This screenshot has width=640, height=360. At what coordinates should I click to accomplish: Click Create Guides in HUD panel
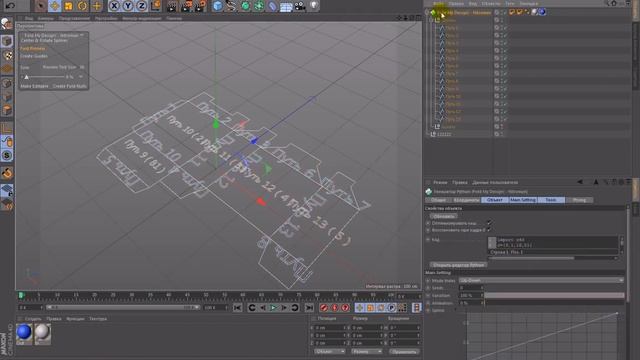(x=34, y=56)
